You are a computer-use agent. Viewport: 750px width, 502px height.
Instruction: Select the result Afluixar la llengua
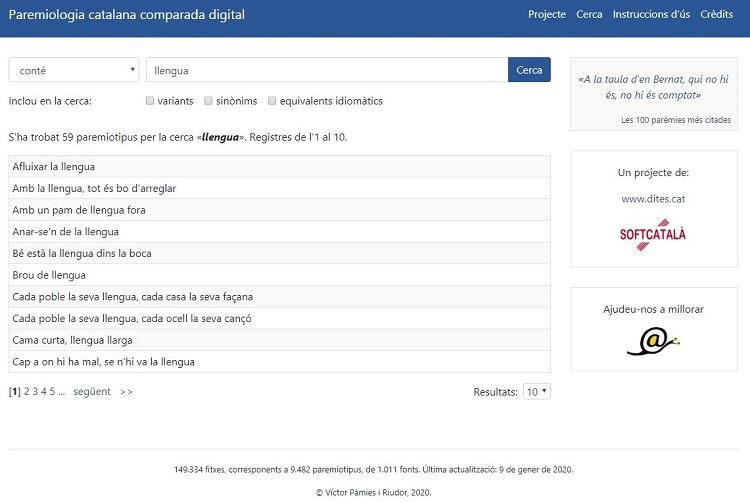point(54,166)
